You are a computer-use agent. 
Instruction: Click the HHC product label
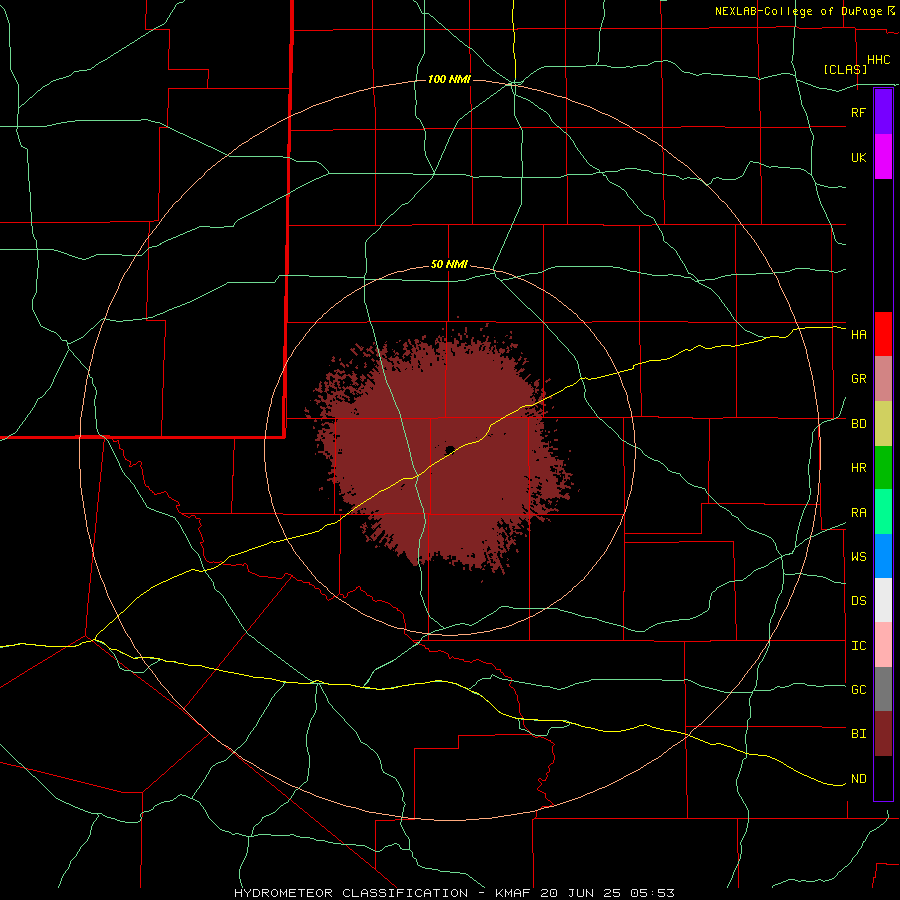[879, 60]
